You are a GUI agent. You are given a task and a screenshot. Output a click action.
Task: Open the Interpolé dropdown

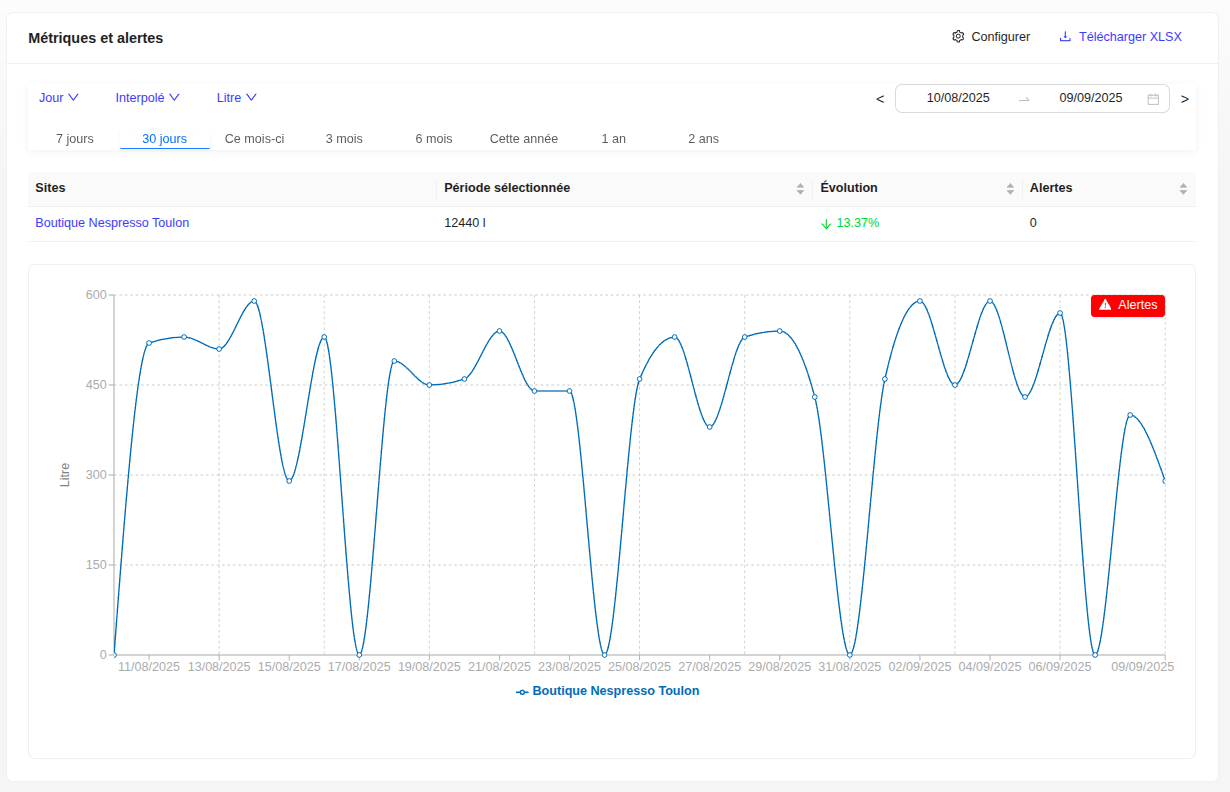click(148, 98)
